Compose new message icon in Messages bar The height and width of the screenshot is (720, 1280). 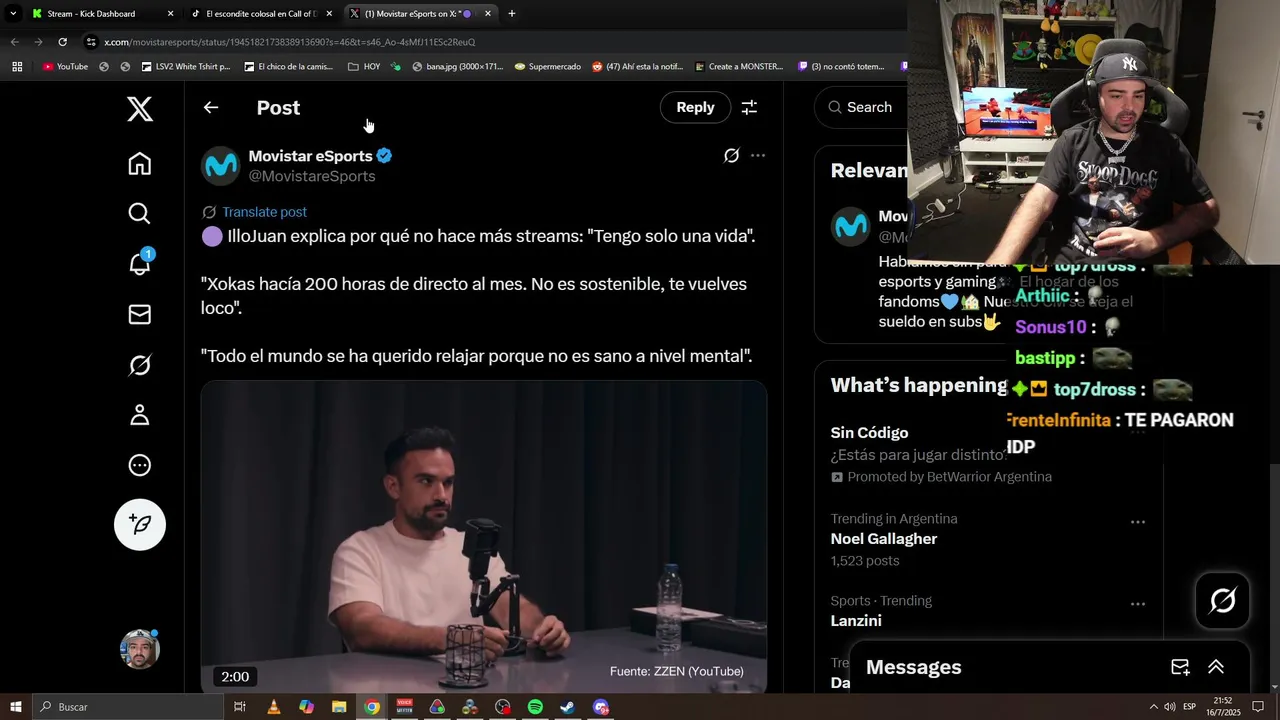click(1180, 667)
